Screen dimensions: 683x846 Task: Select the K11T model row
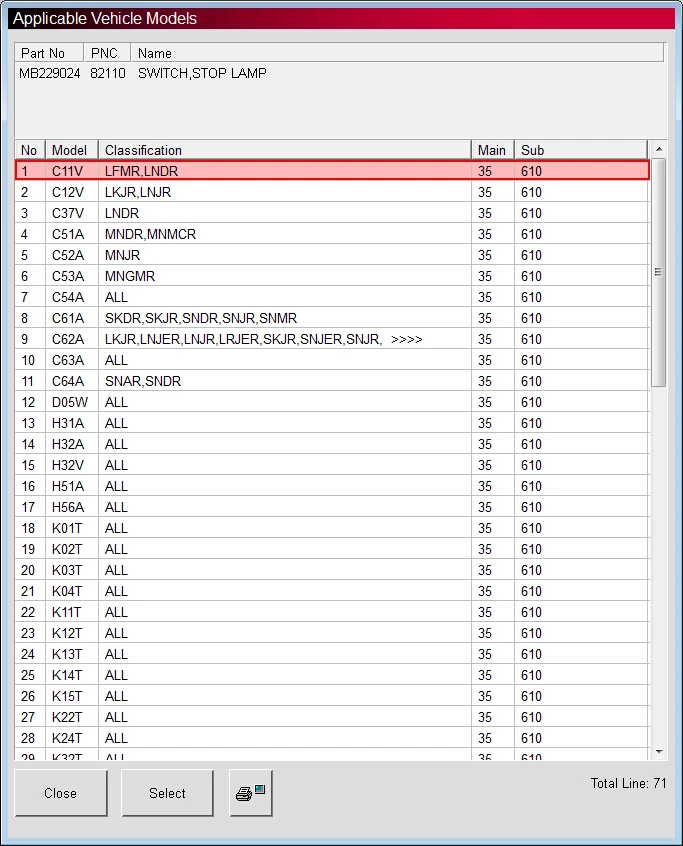332,613
